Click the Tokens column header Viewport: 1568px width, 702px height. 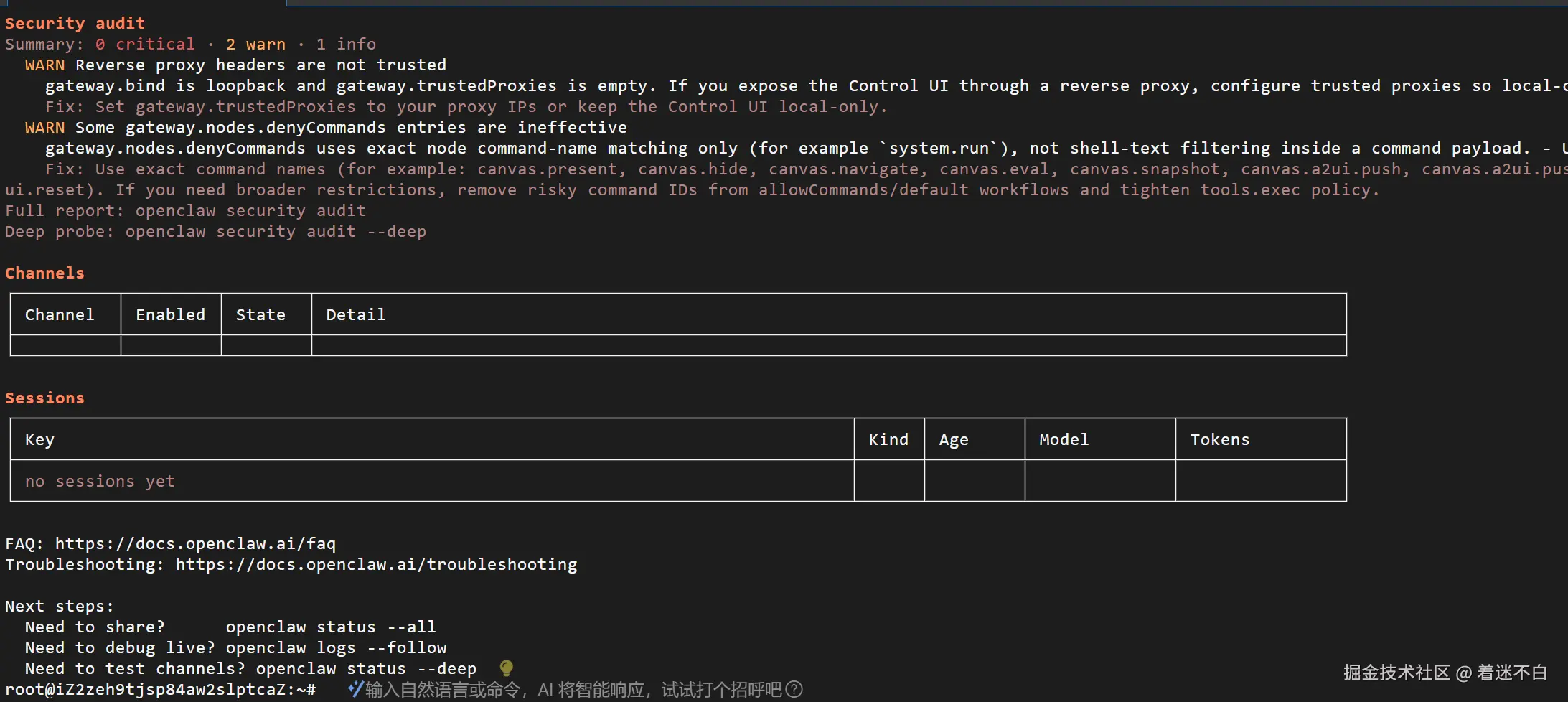tap(1220, 439)
